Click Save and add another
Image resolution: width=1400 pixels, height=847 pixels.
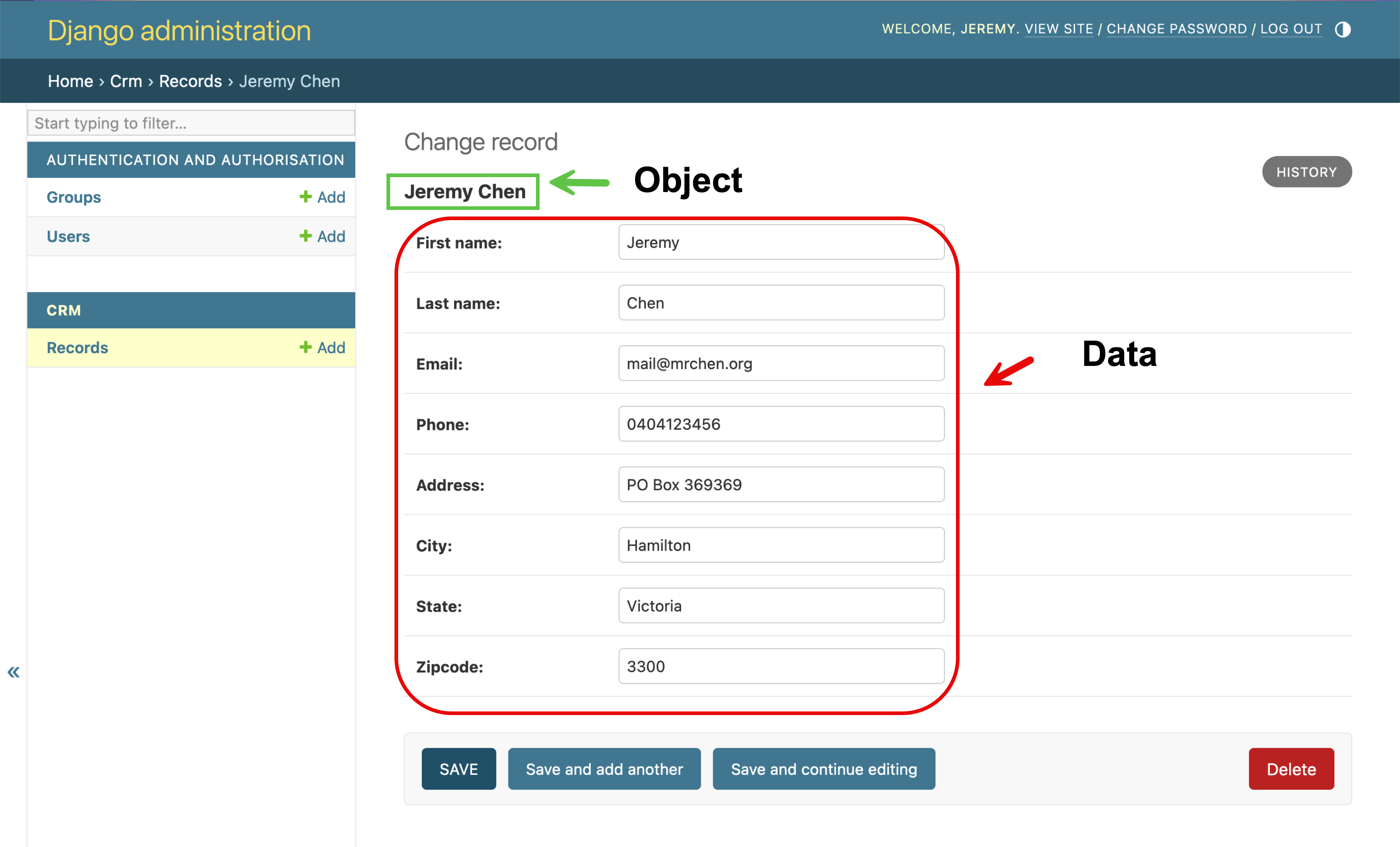(604, 769)
